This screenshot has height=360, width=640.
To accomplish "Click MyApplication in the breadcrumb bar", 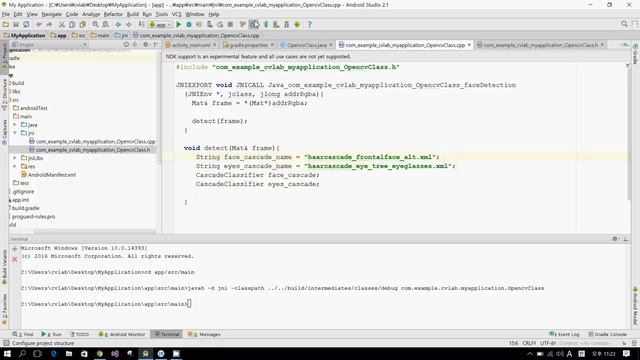I will click(24, 36).
